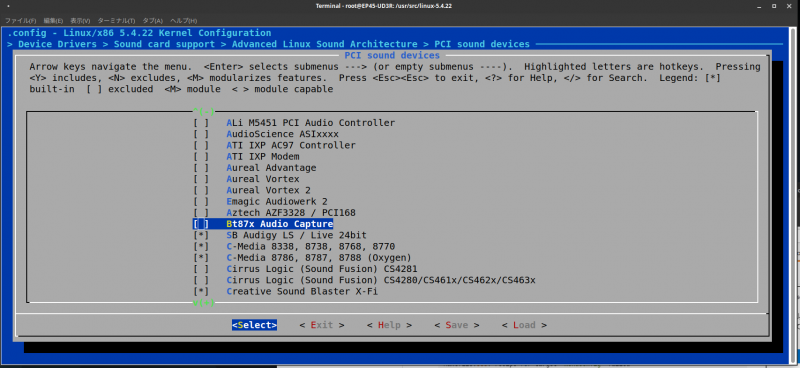Click the Help button
This screenshot has width=800, height=368.
tap(389, 325)
